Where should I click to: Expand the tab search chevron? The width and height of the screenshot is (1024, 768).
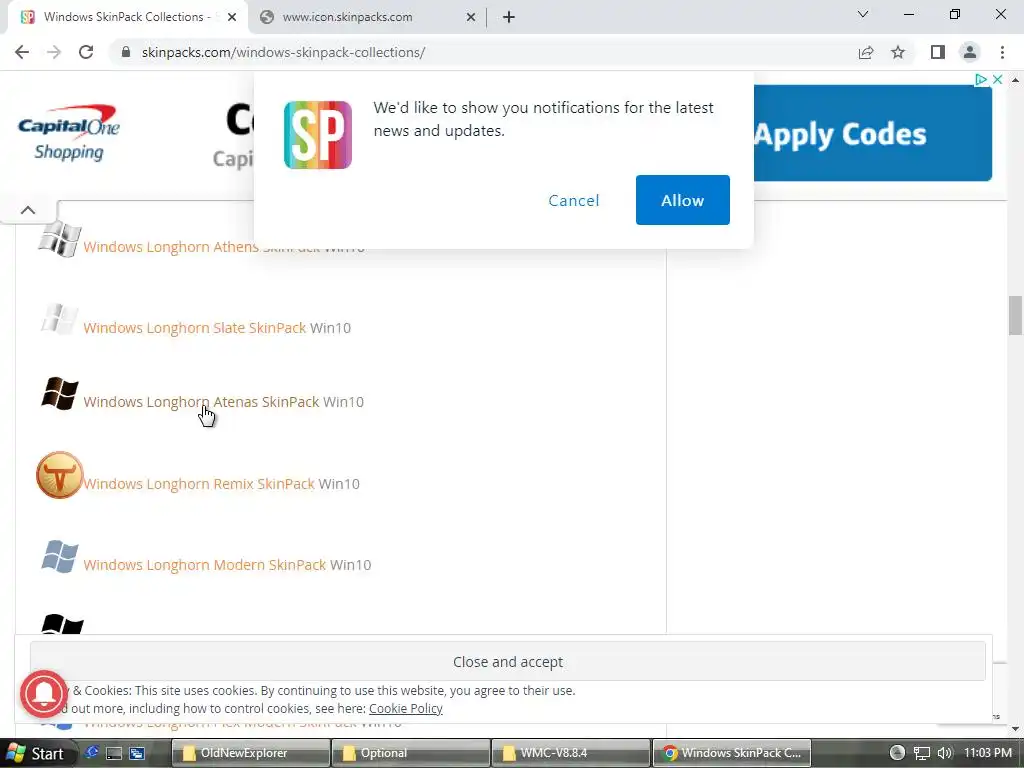click(863, 14)
